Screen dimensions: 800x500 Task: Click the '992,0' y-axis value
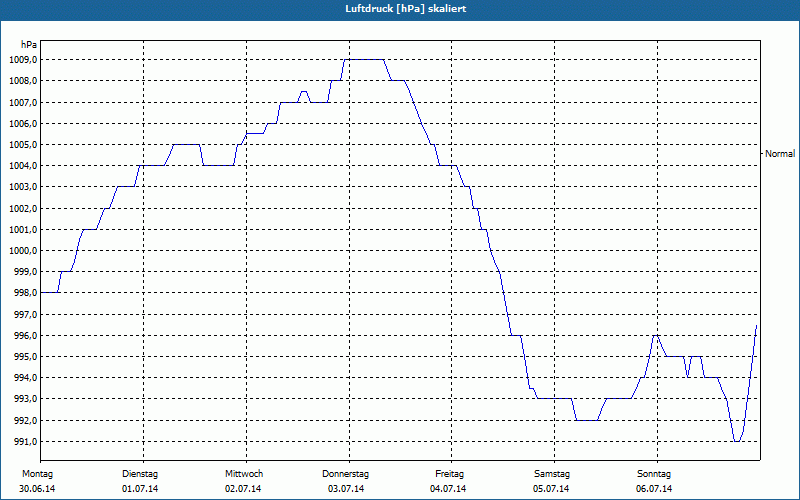(x=25, y=421)
